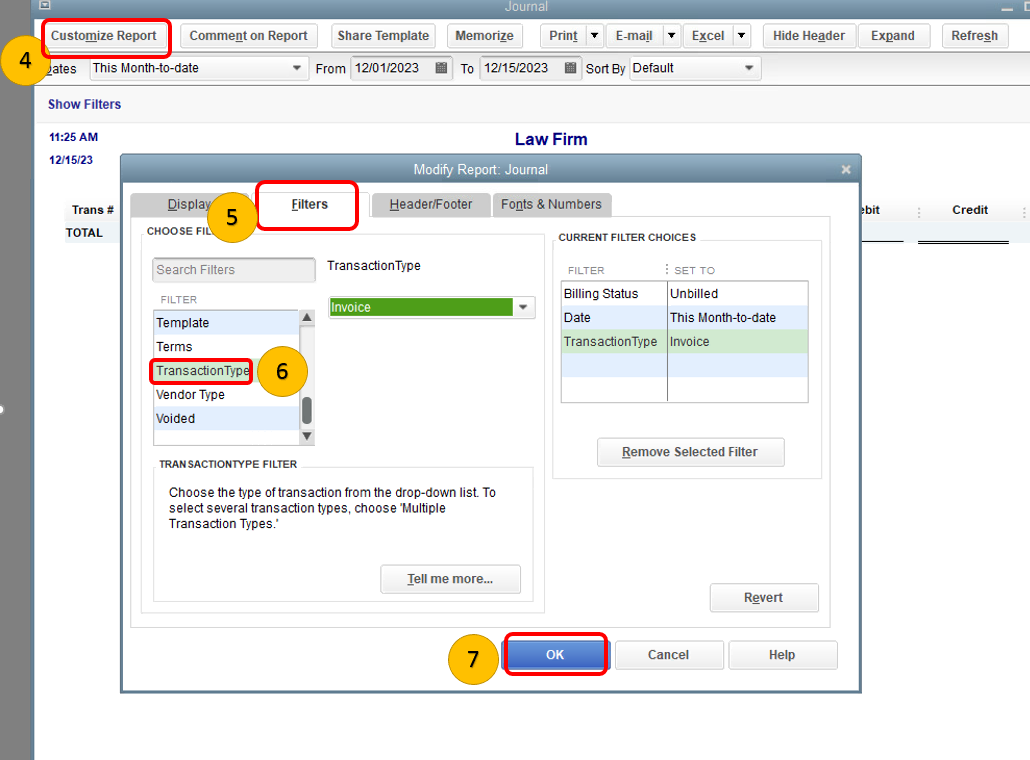Click Hide Header on the toolbar
The height and width of the screenshot is (760, 1030).
(809, 35)
